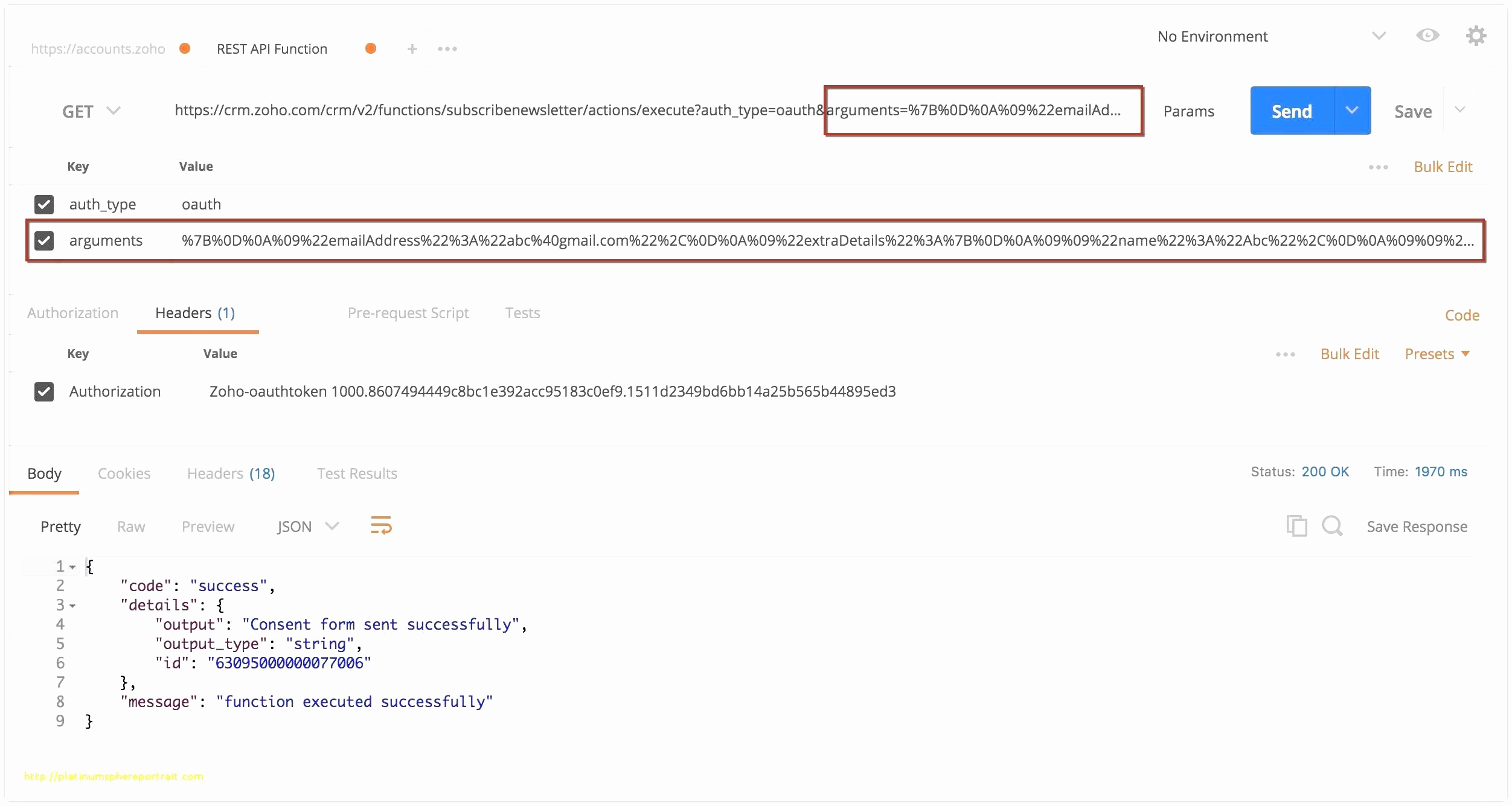
Task: Click the Send button to execute request
Action: pyautogui.click(x=1291, y=110)
